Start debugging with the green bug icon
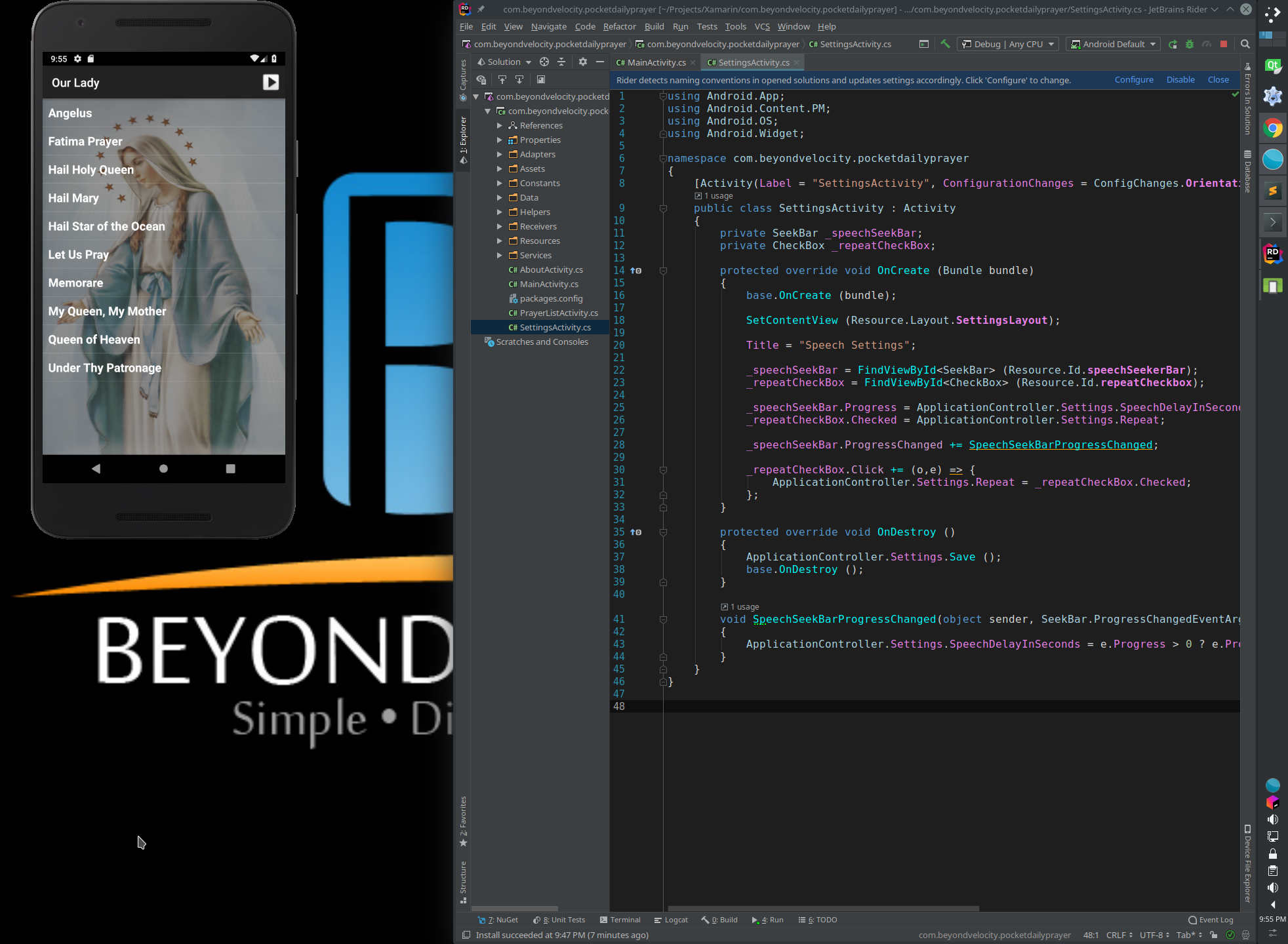Viewport: 1288px width, 944px height. 1190,44
